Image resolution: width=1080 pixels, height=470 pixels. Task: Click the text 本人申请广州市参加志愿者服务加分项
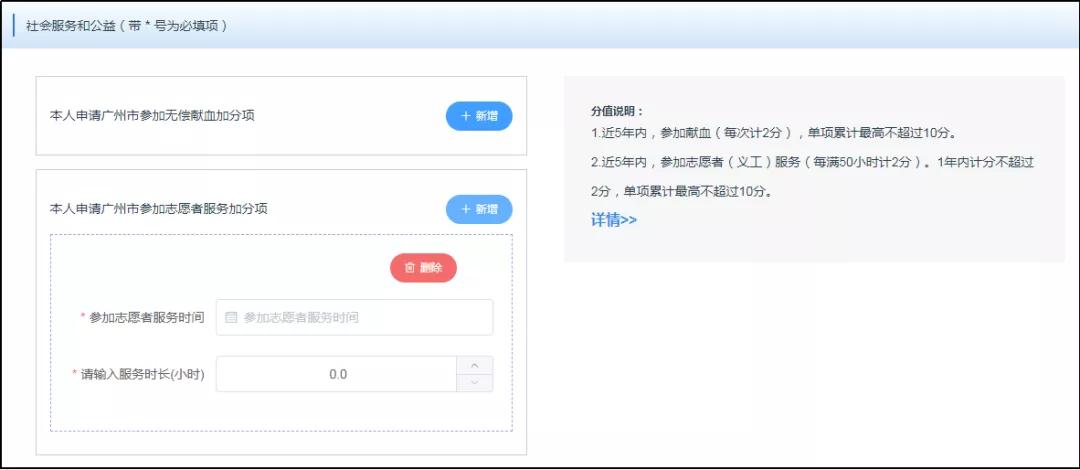click(x=158, y=208)
